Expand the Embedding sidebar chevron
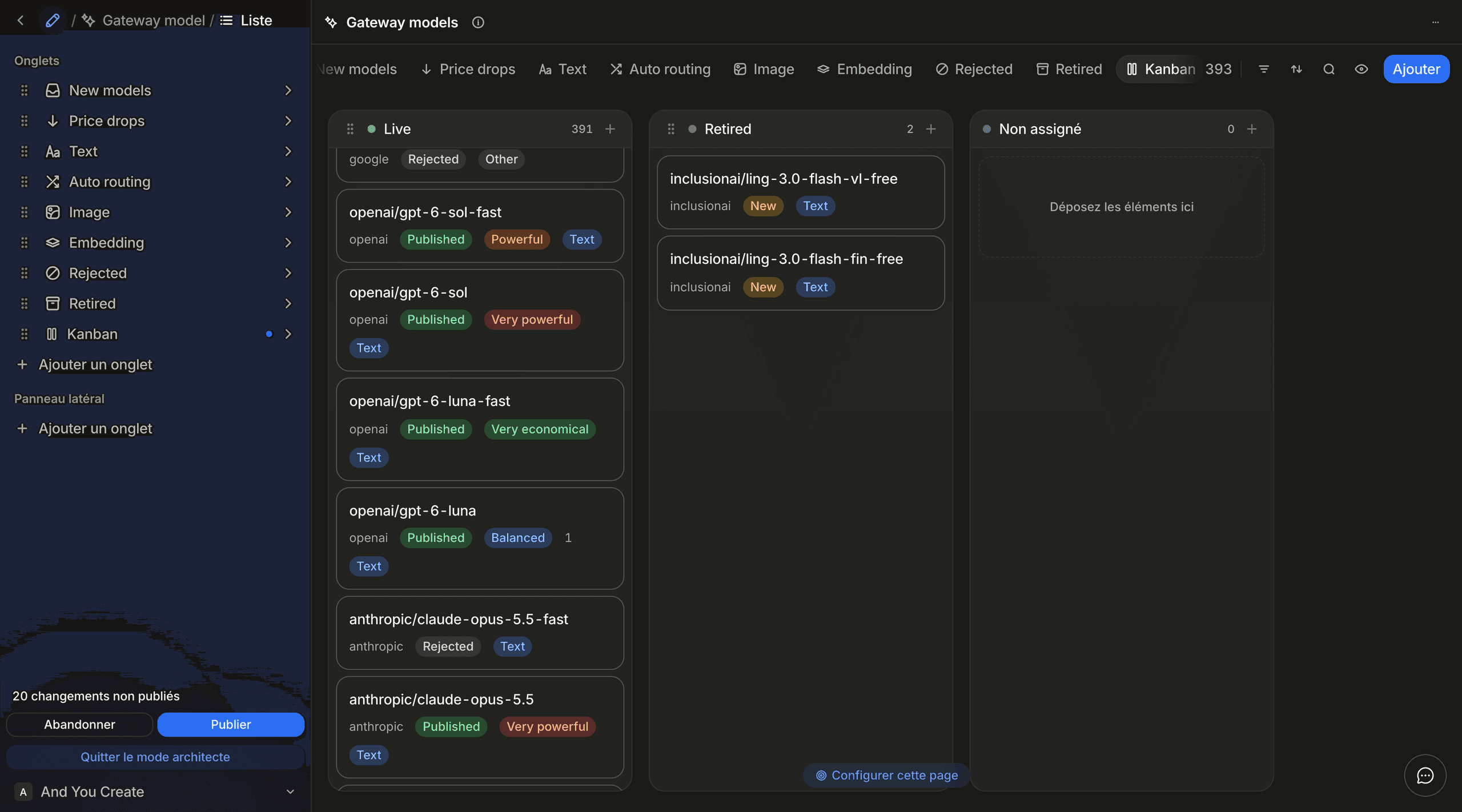The width and height of the screenshot is (1462, 812). tap(288, 243)
